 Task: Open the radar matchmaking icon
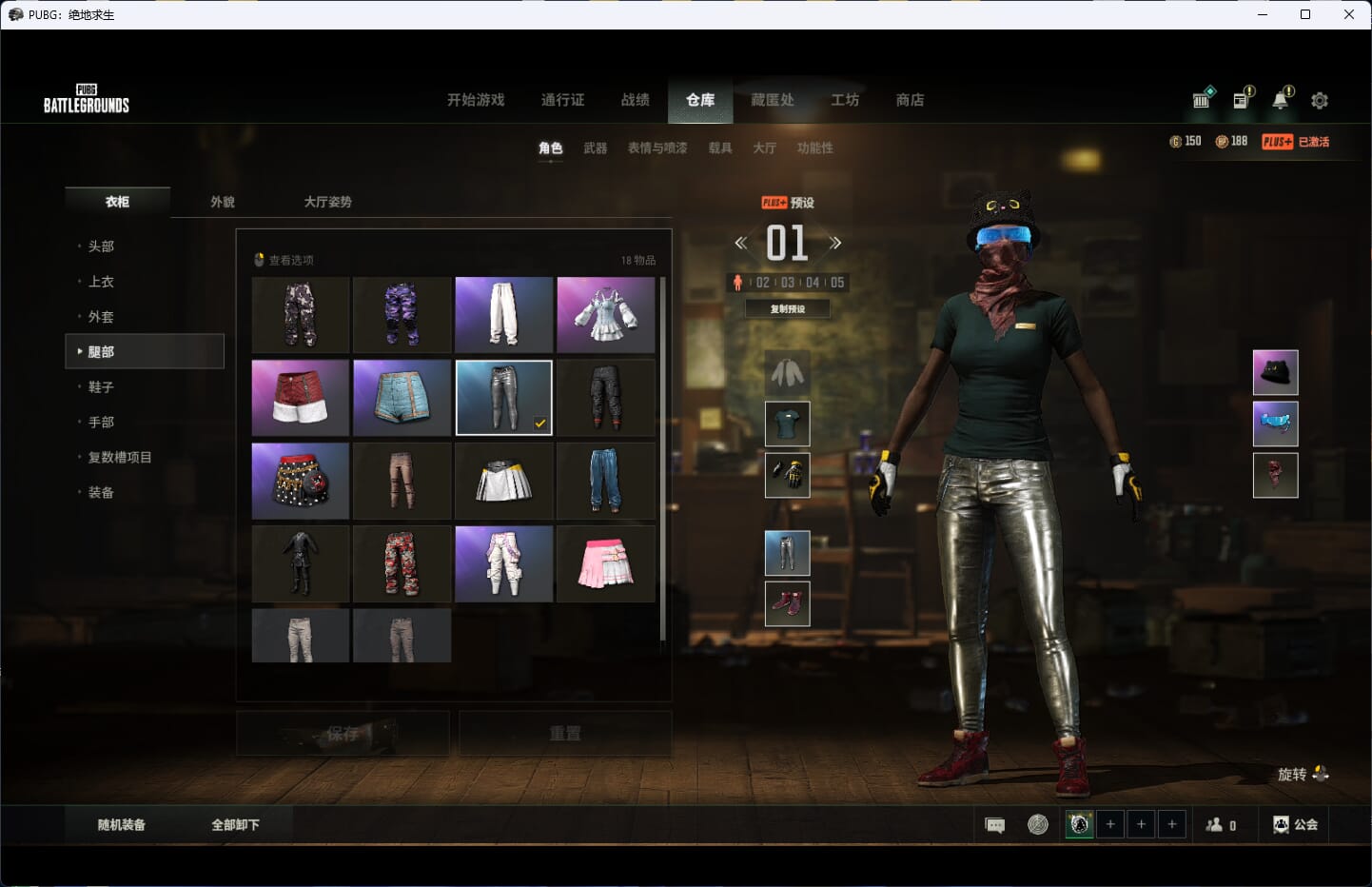1038,824
